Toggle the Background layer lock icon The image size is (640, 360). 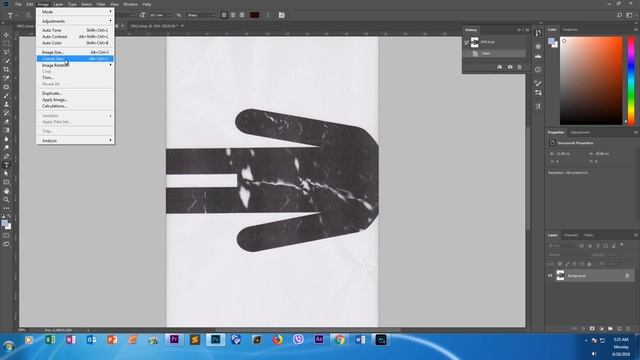(x=627, y=276)
